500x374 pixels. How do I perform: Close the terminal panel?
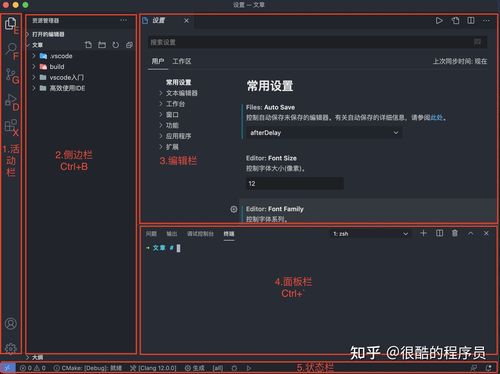(486, 233)
